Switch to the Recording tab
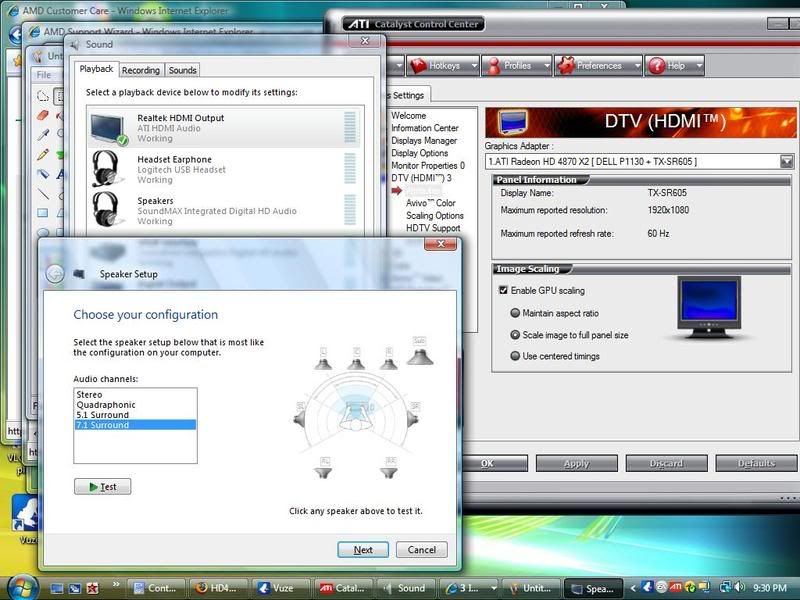This screenshot has width=800, height=600. point(141,70)
